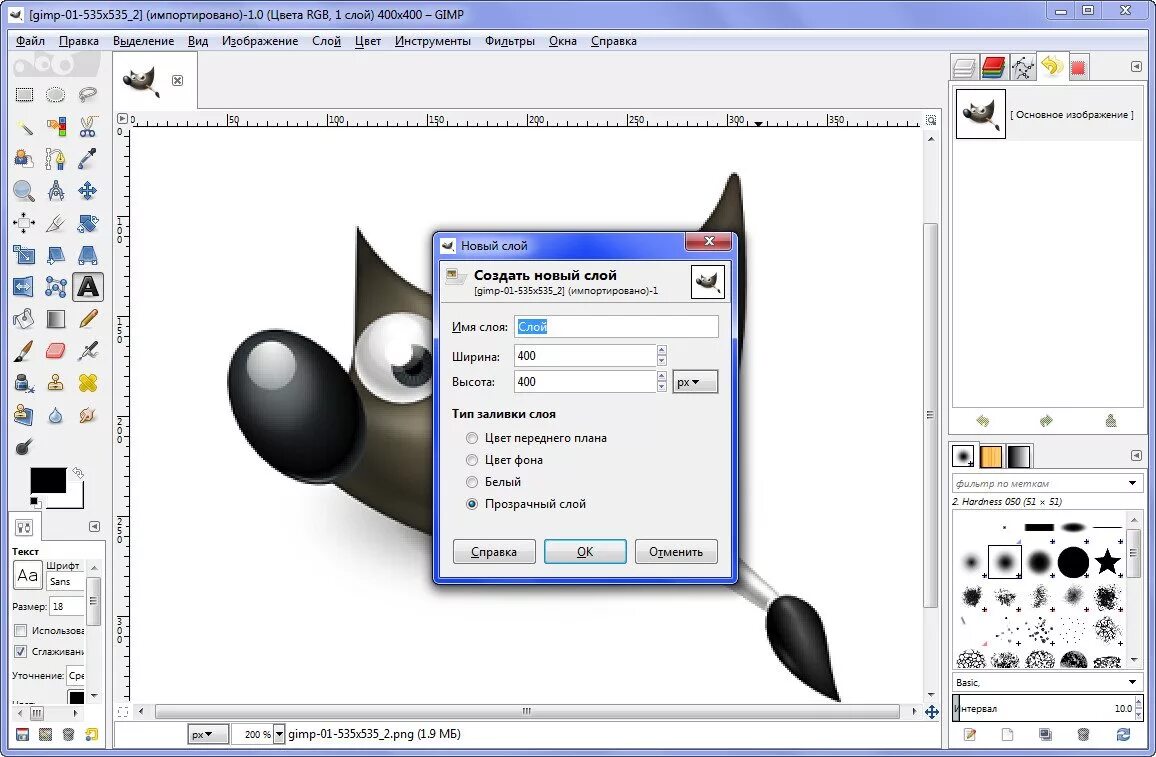Open the zoom percentage dropdown

tap(279, 734)
